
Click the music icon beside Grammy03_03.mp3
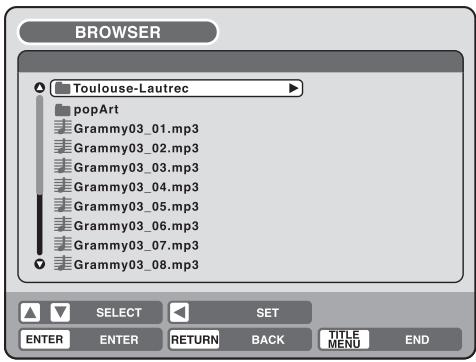(63, 166)
